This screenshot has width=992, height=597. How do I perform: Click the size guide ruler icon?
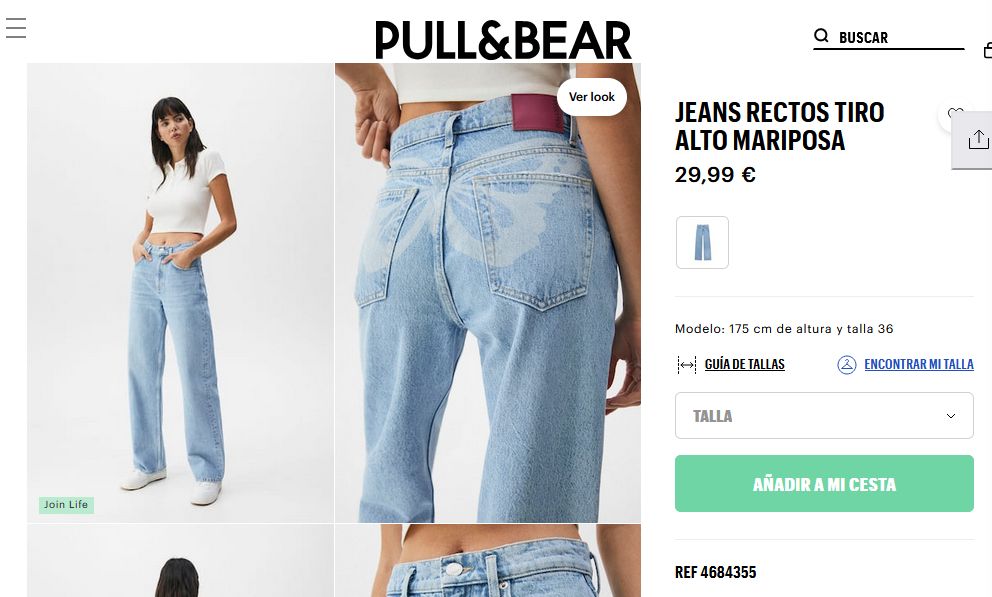[x=686, y=364]
